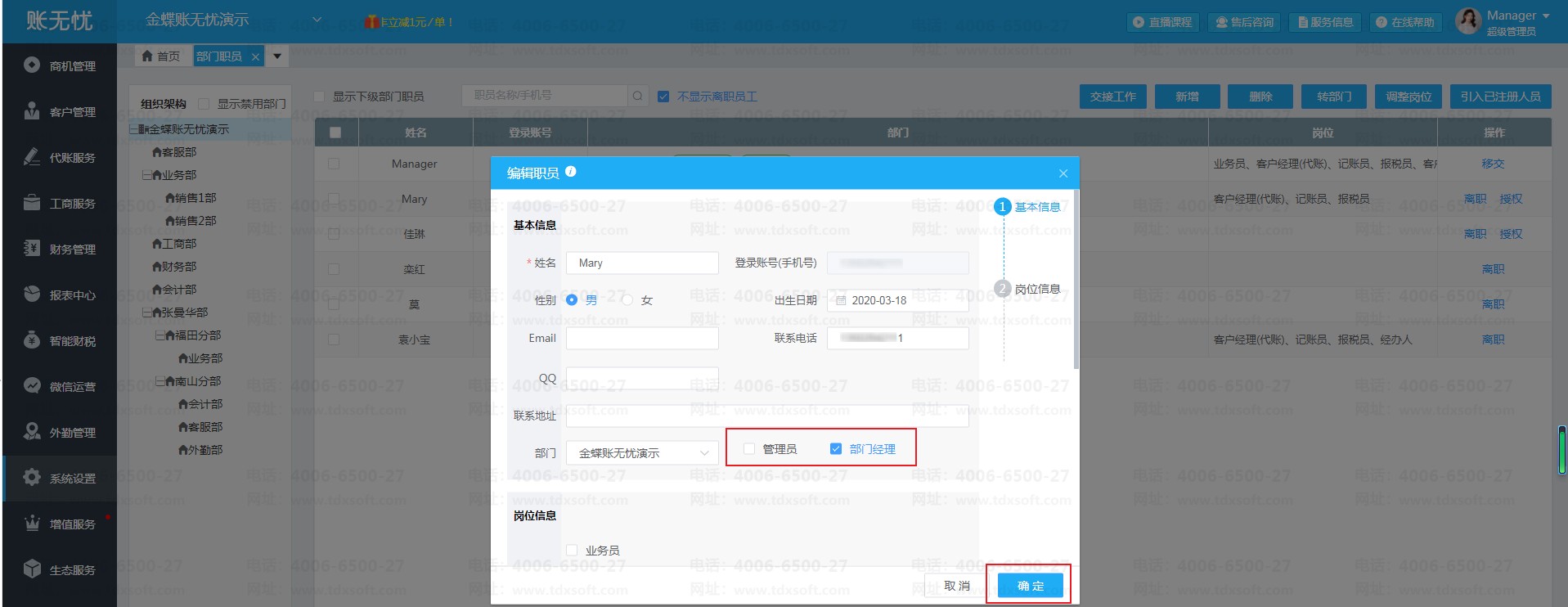Click the search magnifier icon

[637, 97]
